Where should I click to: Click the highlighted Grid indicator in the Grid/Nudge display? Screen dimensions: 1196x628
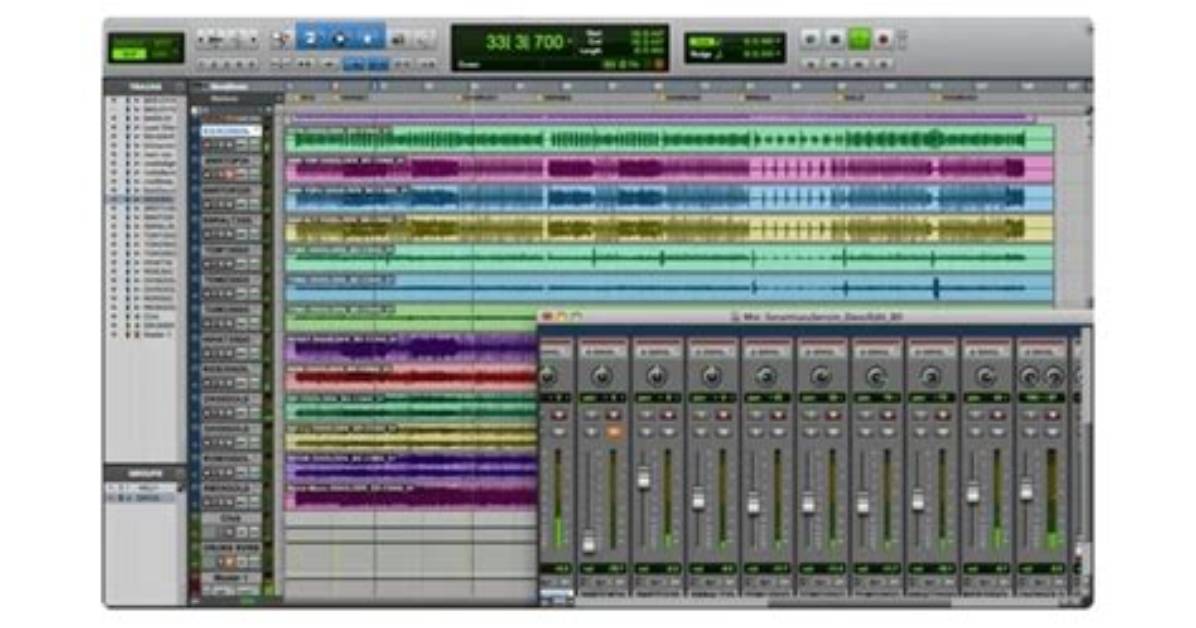[x=702, y=42]
